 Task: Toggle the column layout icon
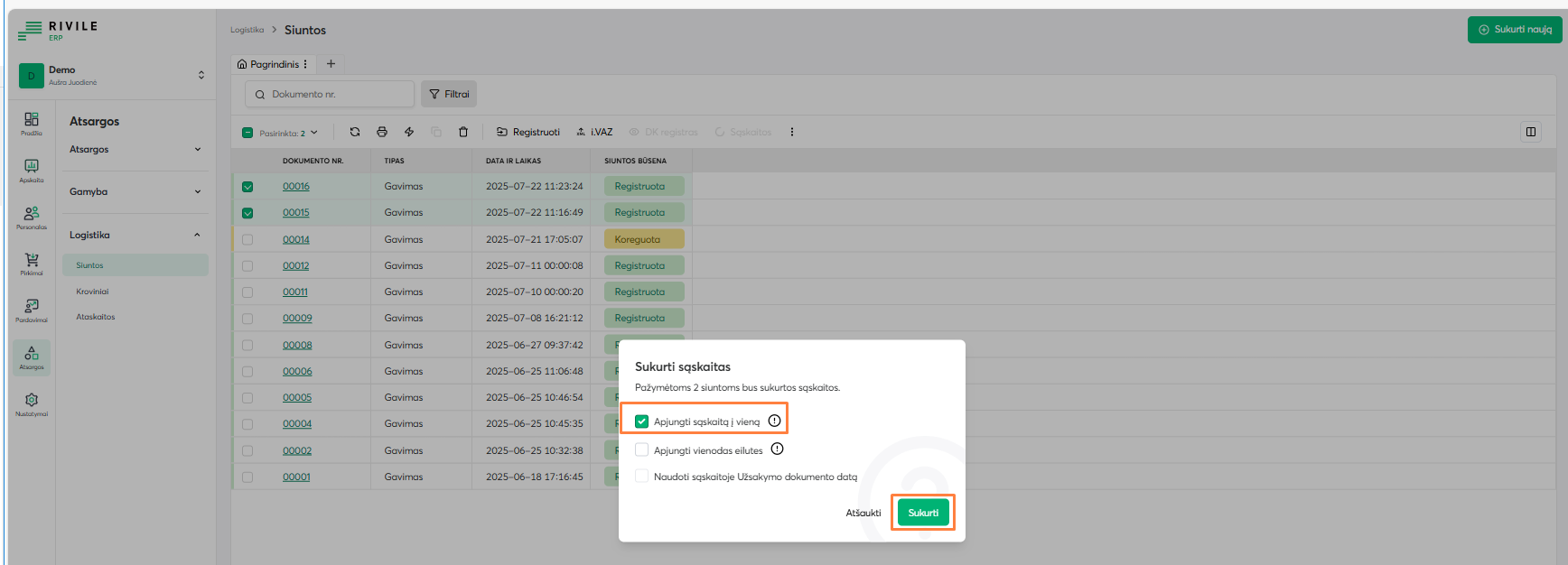(1531, 132)
